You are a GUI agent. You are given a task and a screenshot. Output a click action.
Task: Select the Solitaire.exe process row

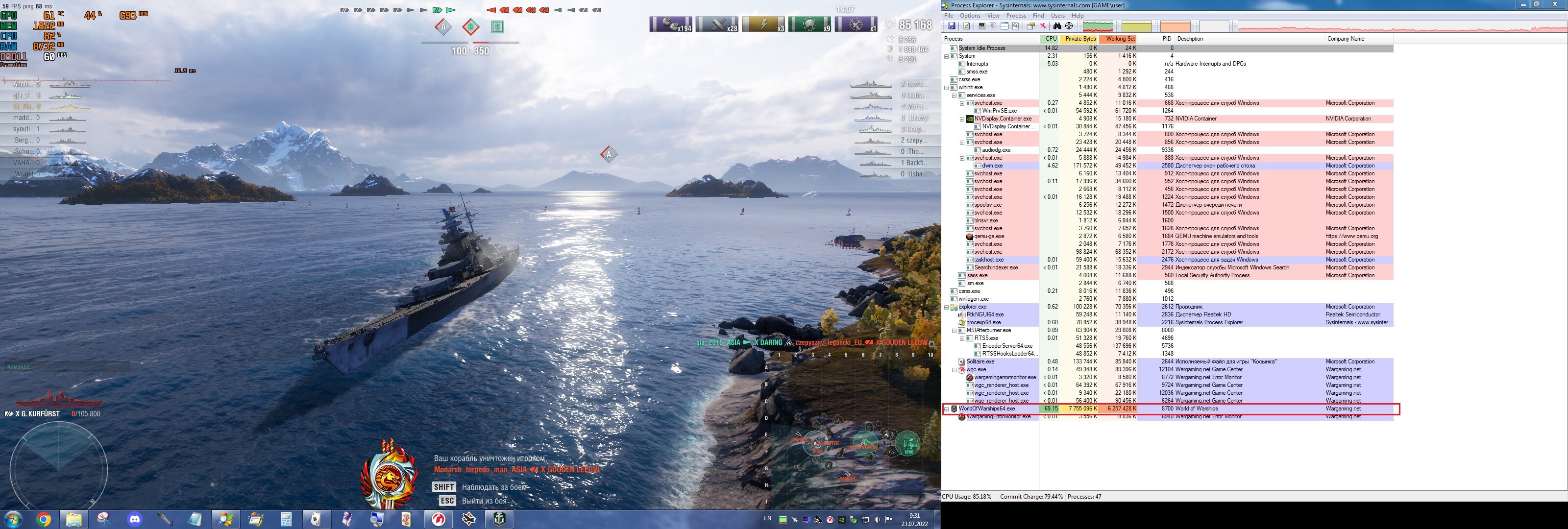coord(1168,361)
